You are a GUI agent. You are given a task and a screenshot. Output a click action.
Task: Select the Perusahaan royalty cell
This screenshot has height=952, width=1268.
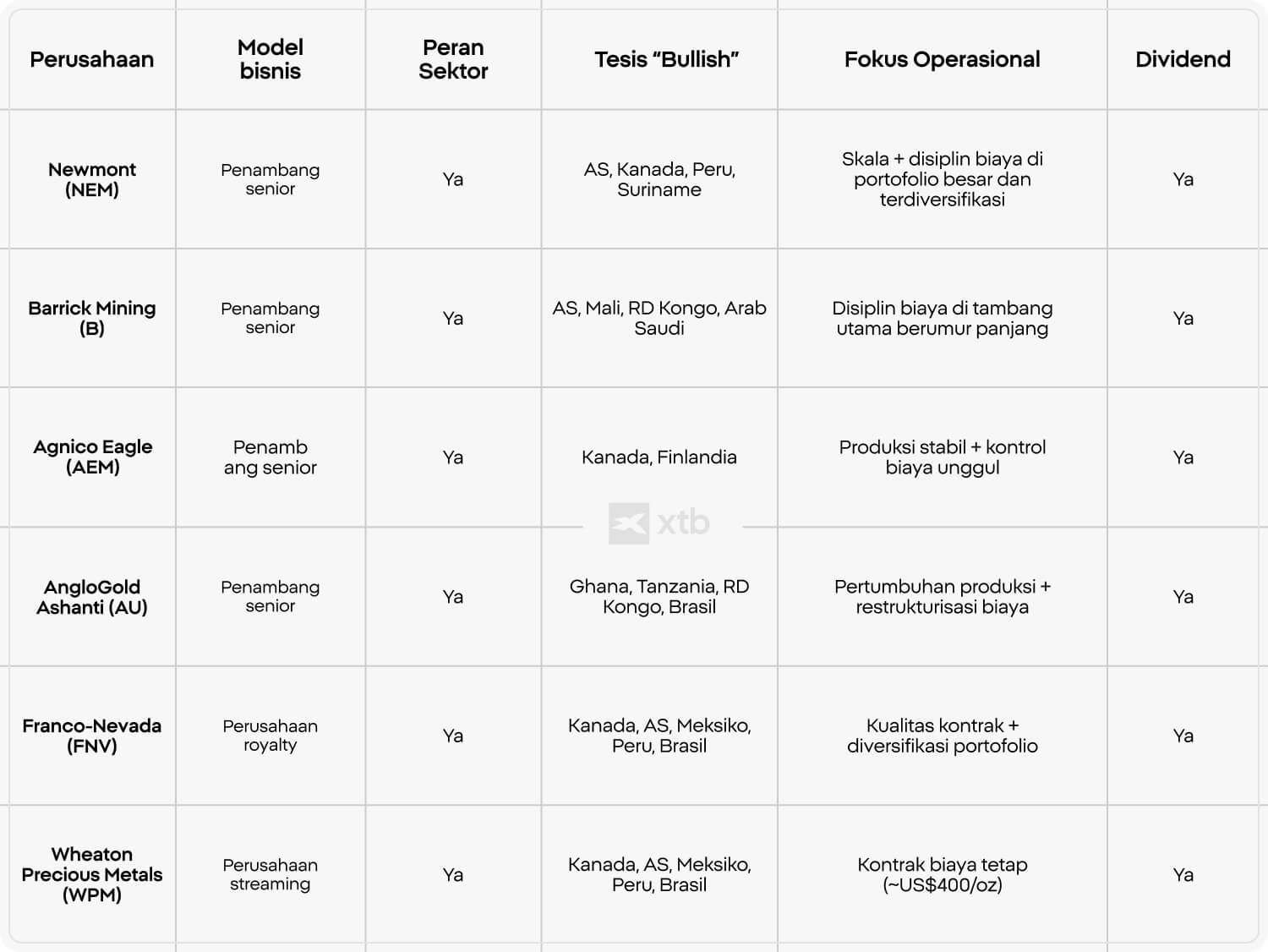click(271, 736)
